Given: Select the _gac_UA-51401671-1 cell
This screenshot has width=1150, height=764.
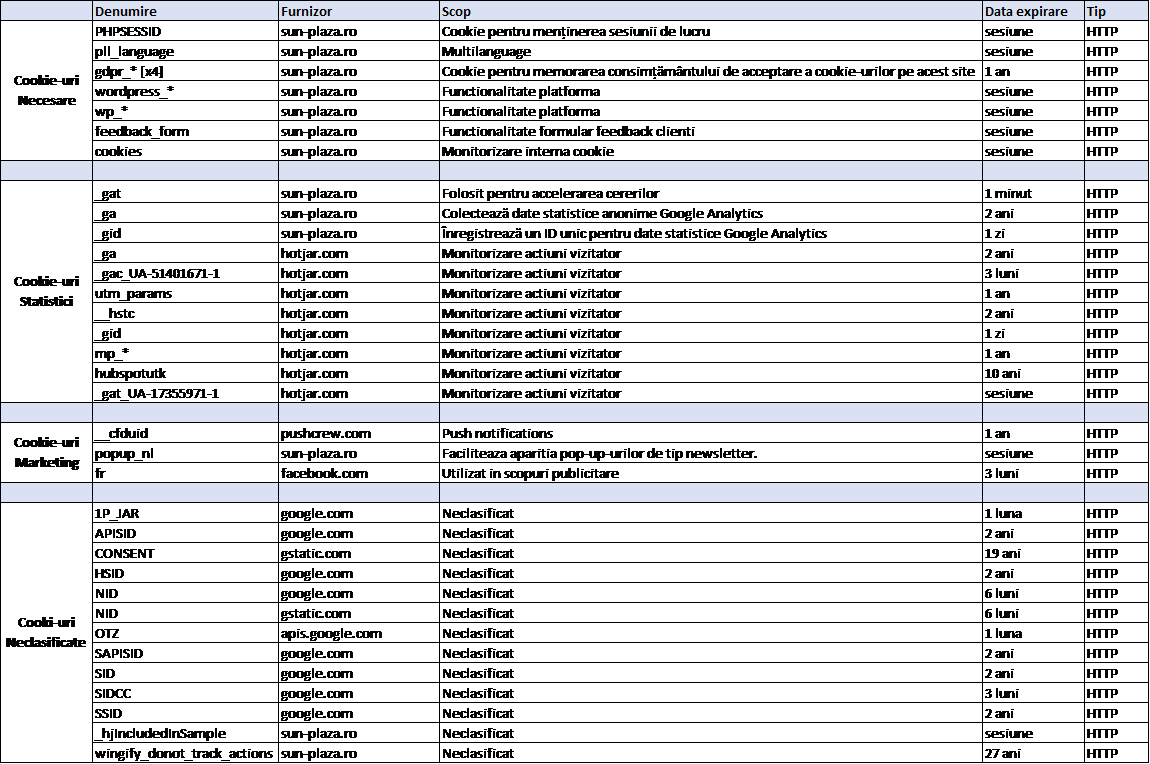Looking at the screenshot, I should [186, 273].
